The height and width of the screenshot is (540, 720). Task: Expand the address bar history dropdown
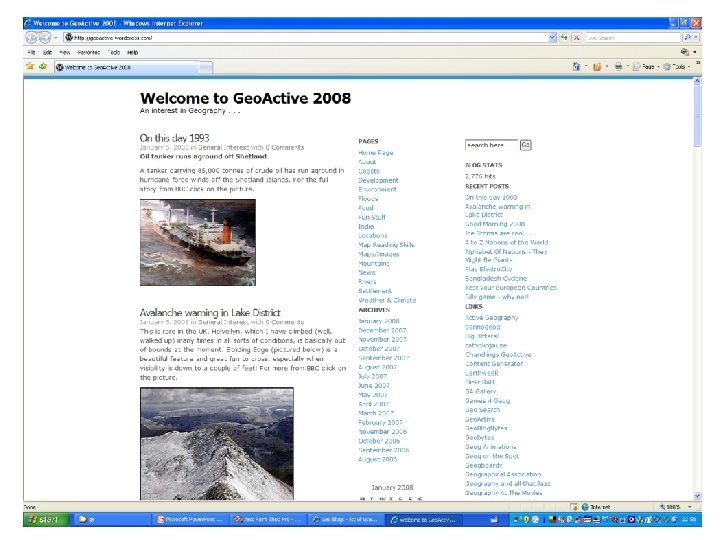pos(552,38)
